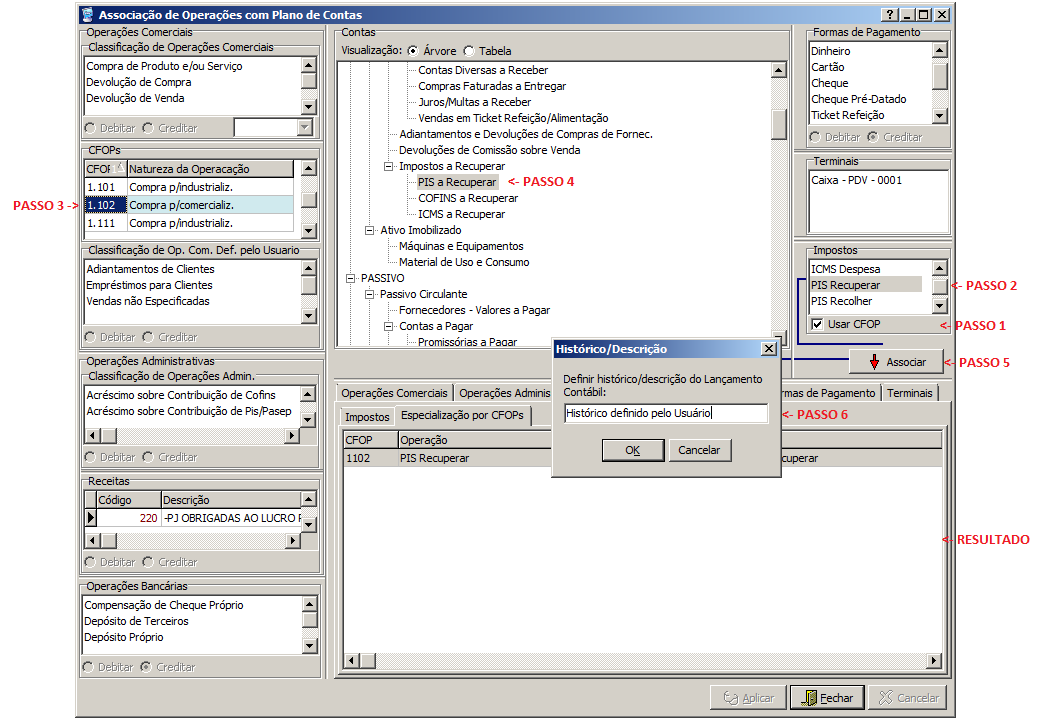Select the Árvore visualization radio button
1041x718 pixels.
tap(412, 51)
